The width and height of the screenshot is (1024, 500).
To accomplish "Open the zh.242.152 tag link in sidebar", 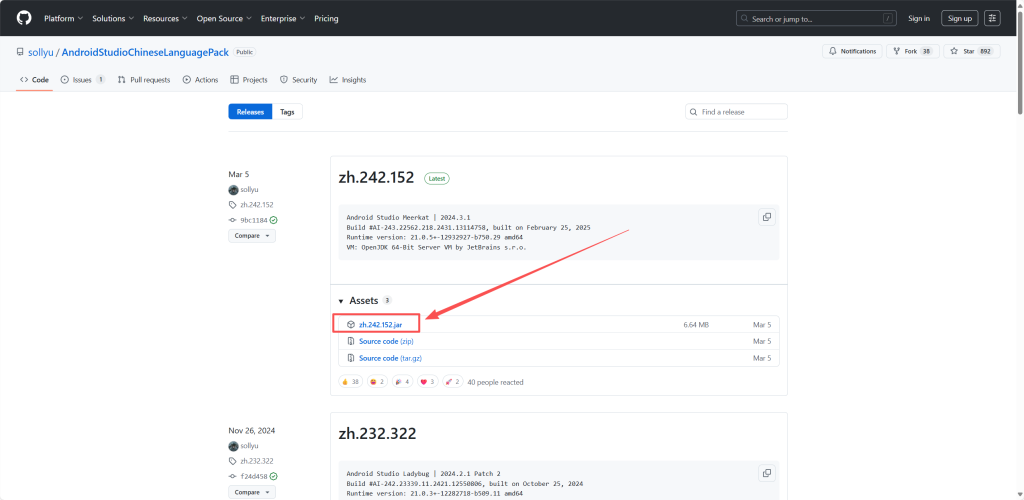I will pyautogui.click(x=257, y=204).
